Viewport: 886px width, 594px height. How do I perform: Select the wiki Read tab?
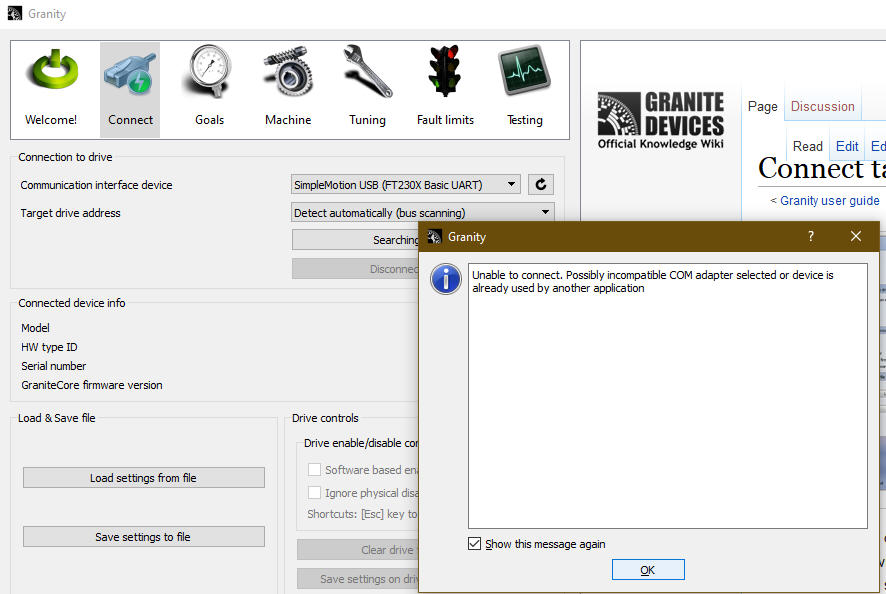tap(807, 146)
